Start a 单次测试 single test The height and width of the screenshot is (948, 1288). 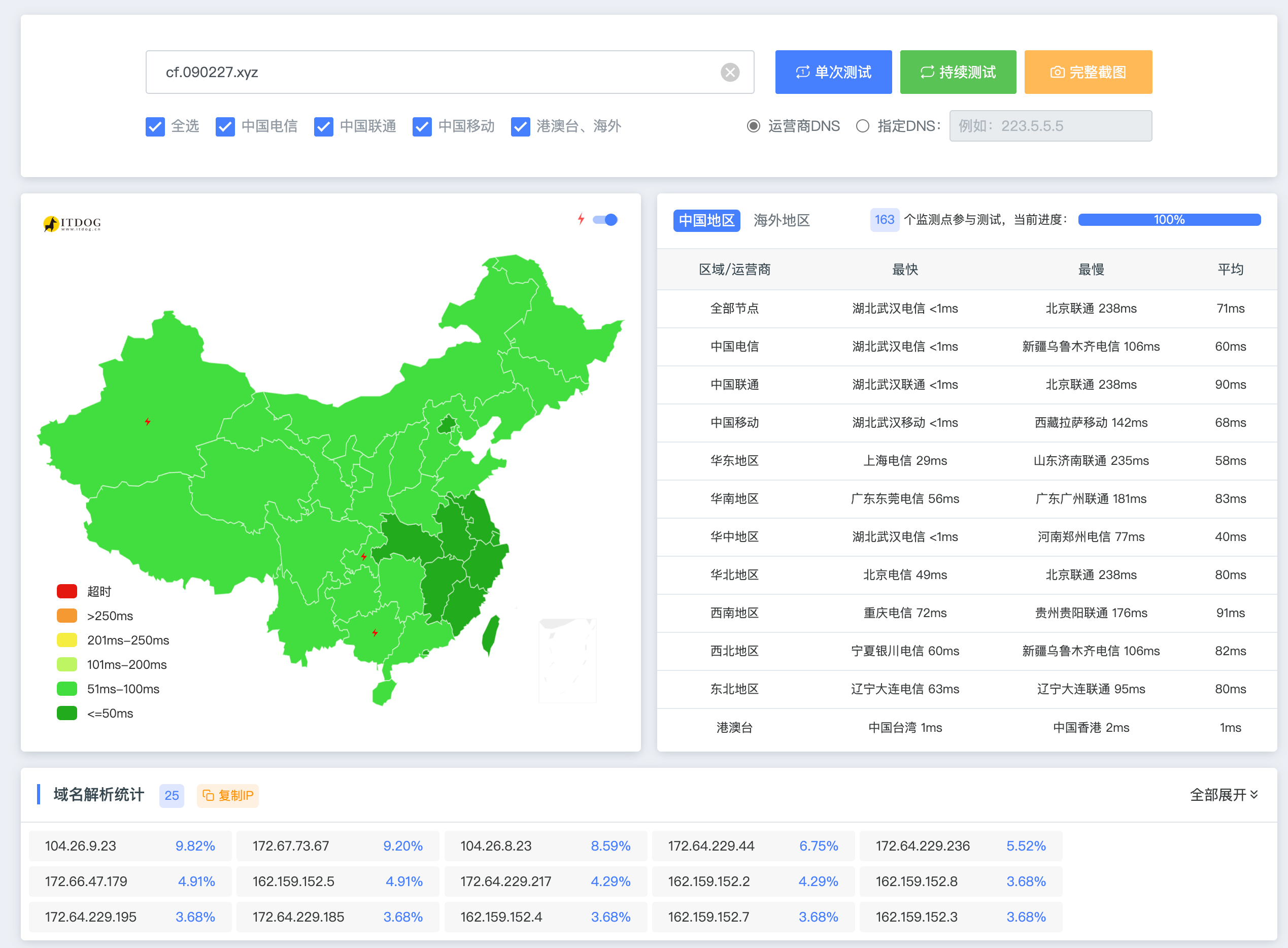tap(833, 72)
